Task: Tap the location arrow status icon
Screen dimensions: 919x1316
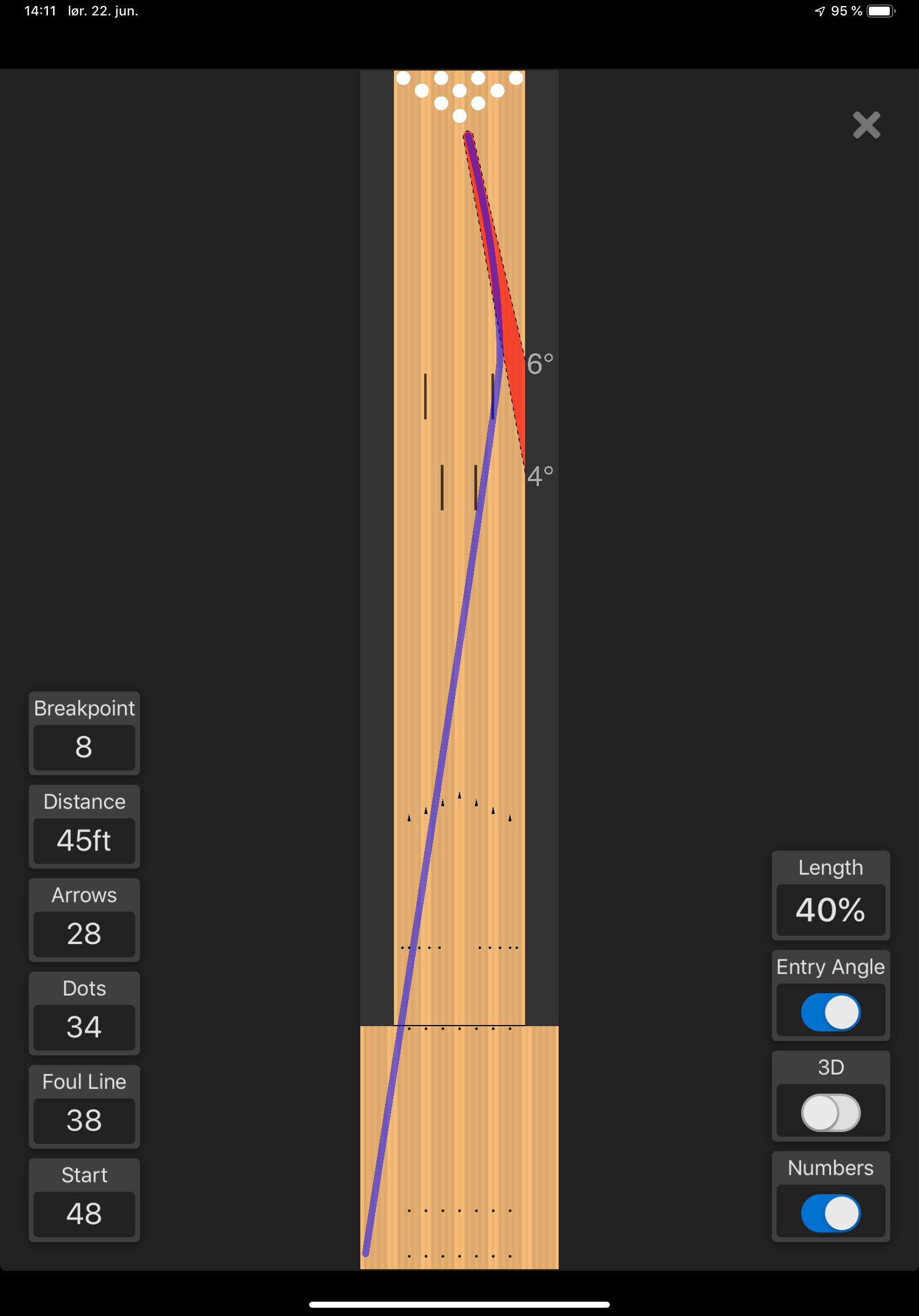Action: click(x=820, y=11)
